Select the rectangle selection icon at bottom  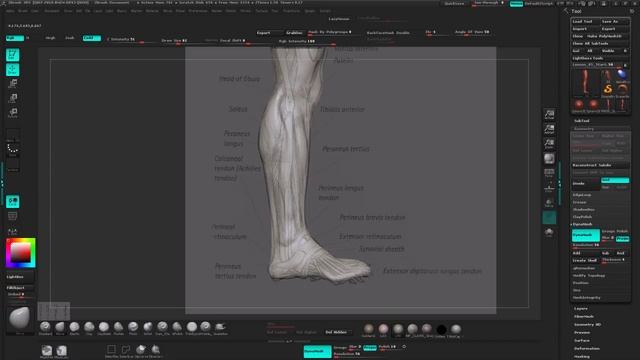coord(111,350)
